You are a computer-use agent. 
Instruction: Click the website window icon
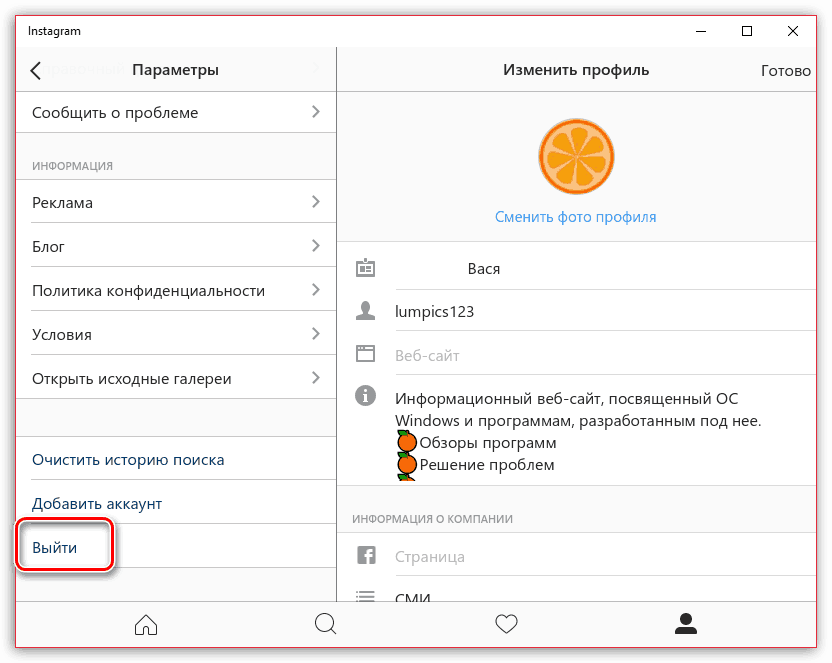[365, 353]
